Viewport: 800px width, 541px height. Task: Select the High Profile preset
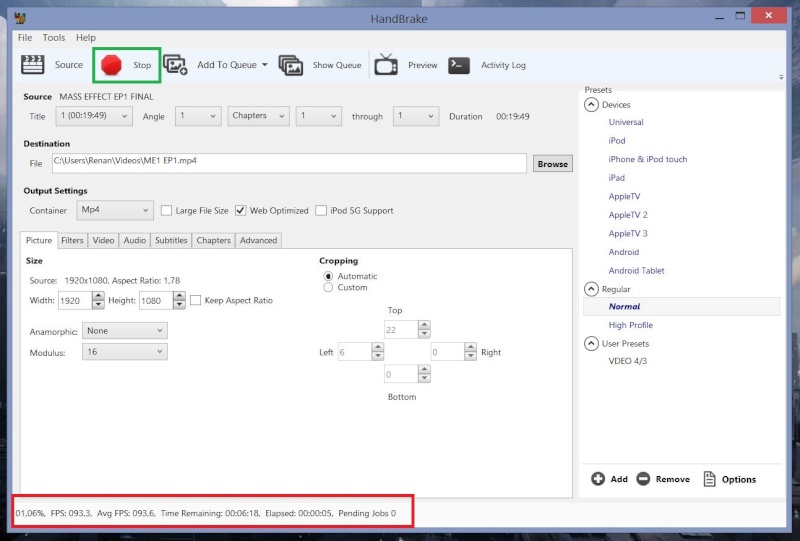click(630, 325)
